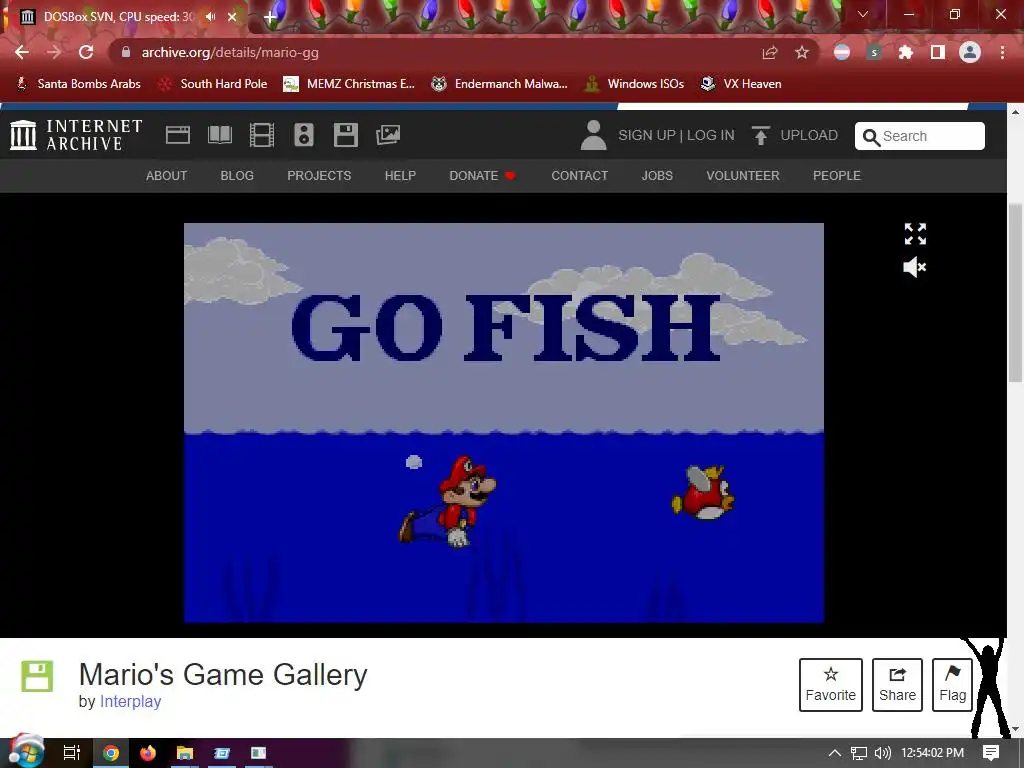Close the DOSBox SVN browser tab
The image size is (1024, 768).
(232, 17)
